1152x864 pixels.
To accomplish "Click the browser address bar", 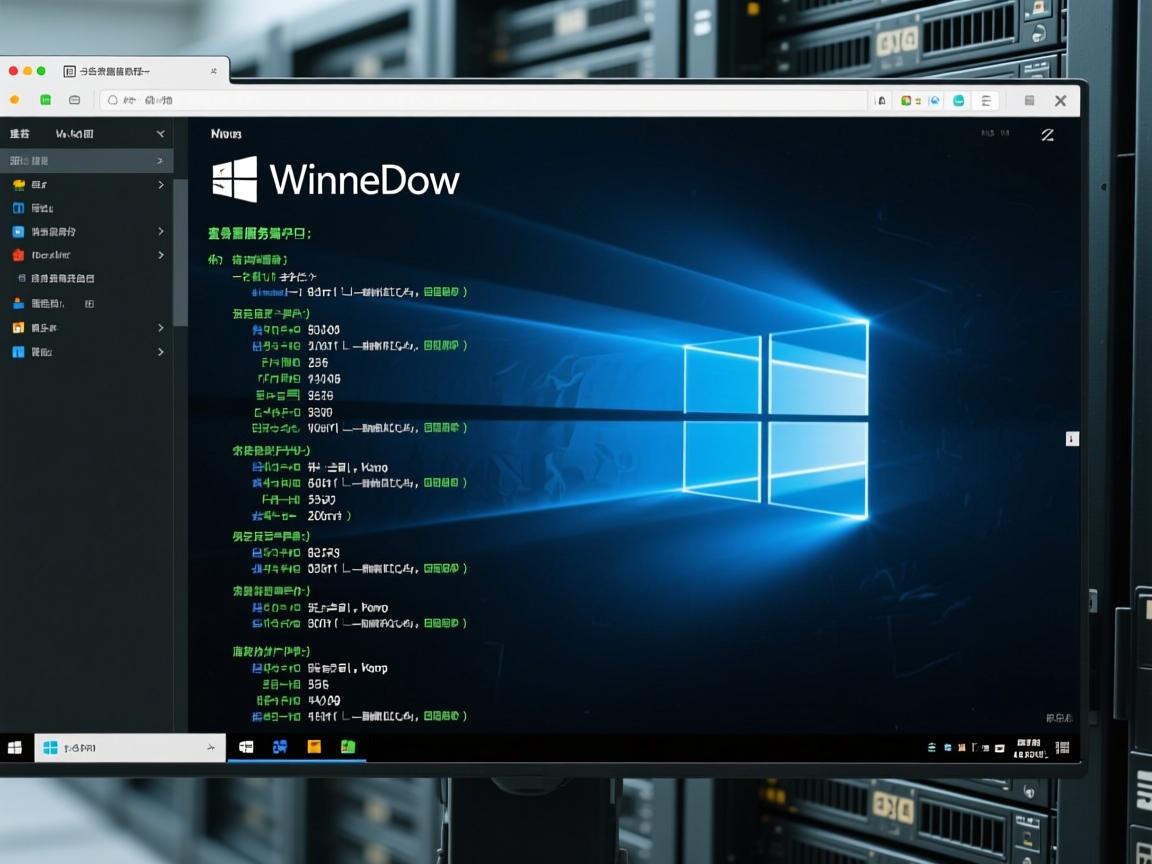I will pyautogui.click(x=480, y=100).
